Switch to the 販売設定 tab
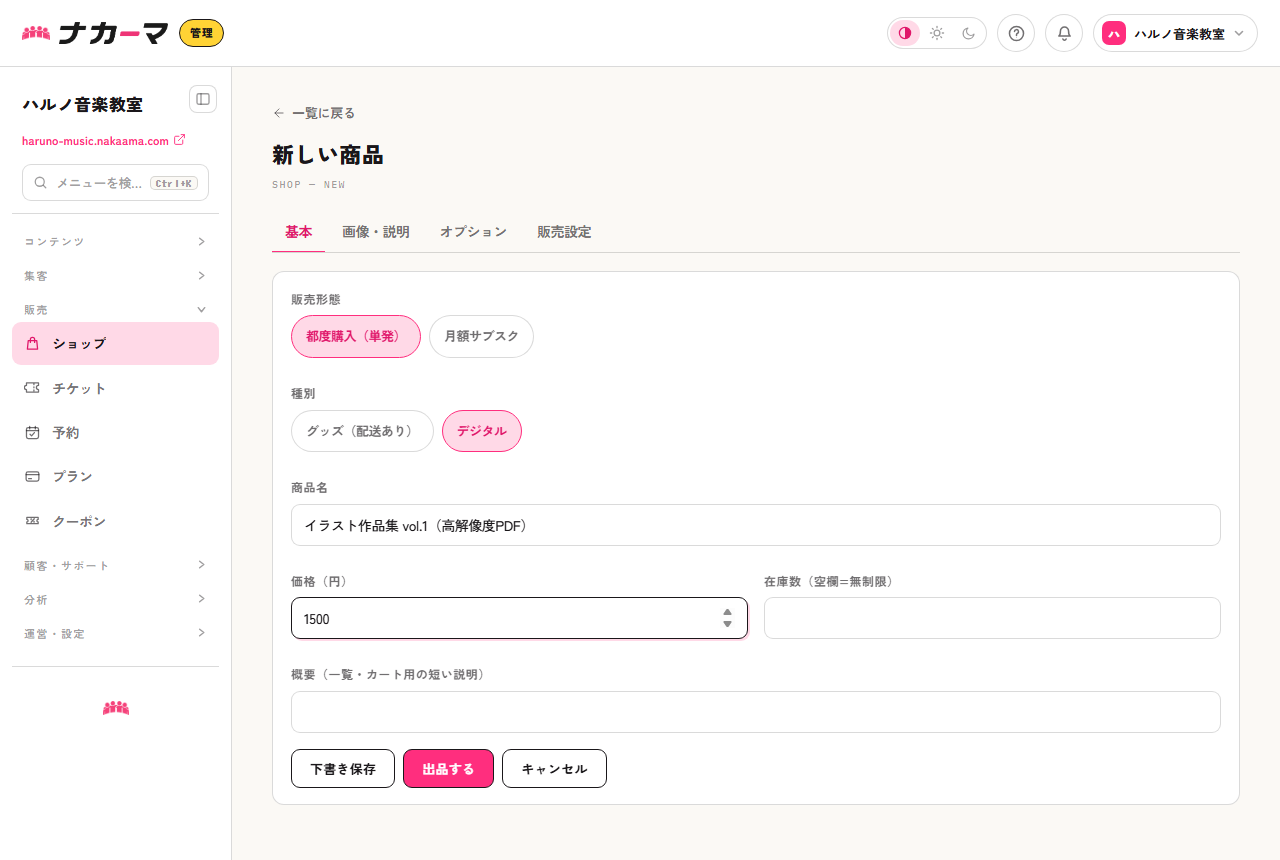Viewport: 1280px width, 860px height. (x=564, y=232)
